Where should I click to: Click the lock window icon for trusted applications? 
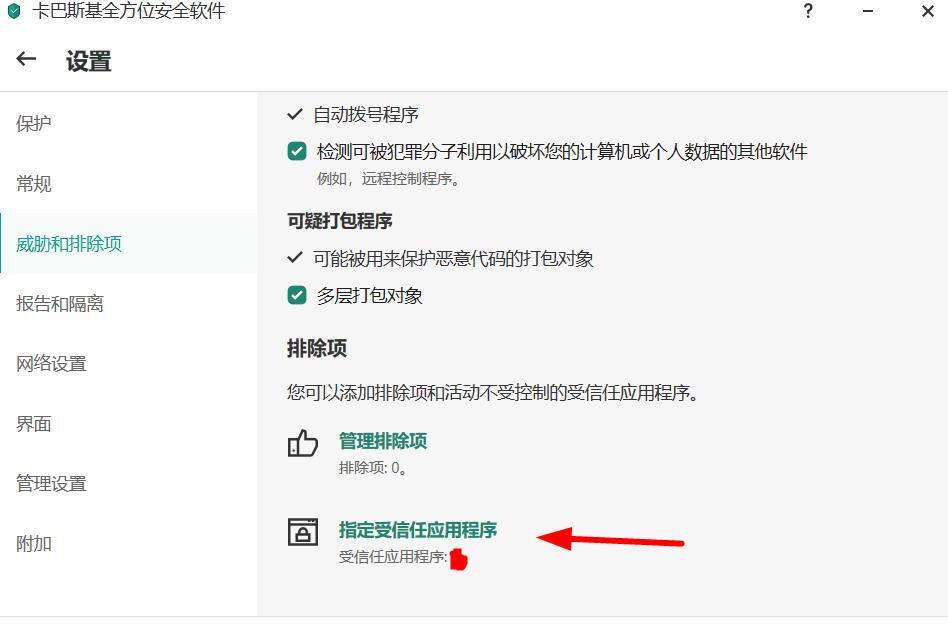[302, 532]
